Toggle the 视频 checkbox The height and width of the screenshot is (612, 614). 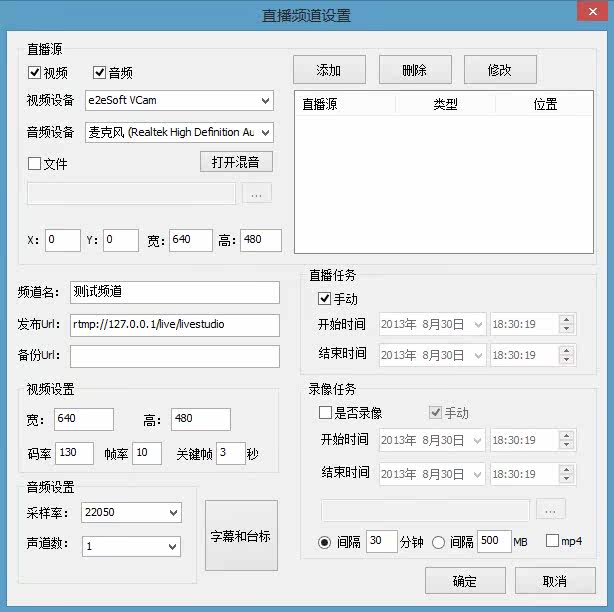coord(35,72)
